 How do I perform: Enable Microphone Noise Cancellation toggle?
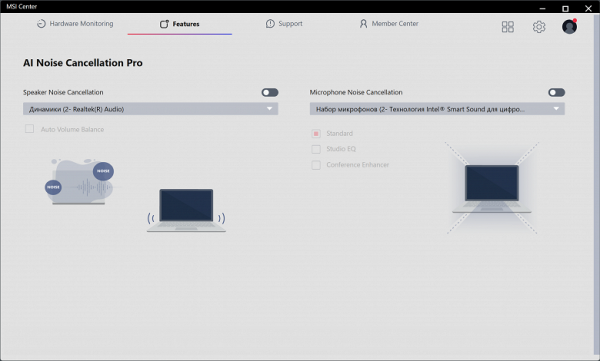pyautogui.click(x=556, y=92)
